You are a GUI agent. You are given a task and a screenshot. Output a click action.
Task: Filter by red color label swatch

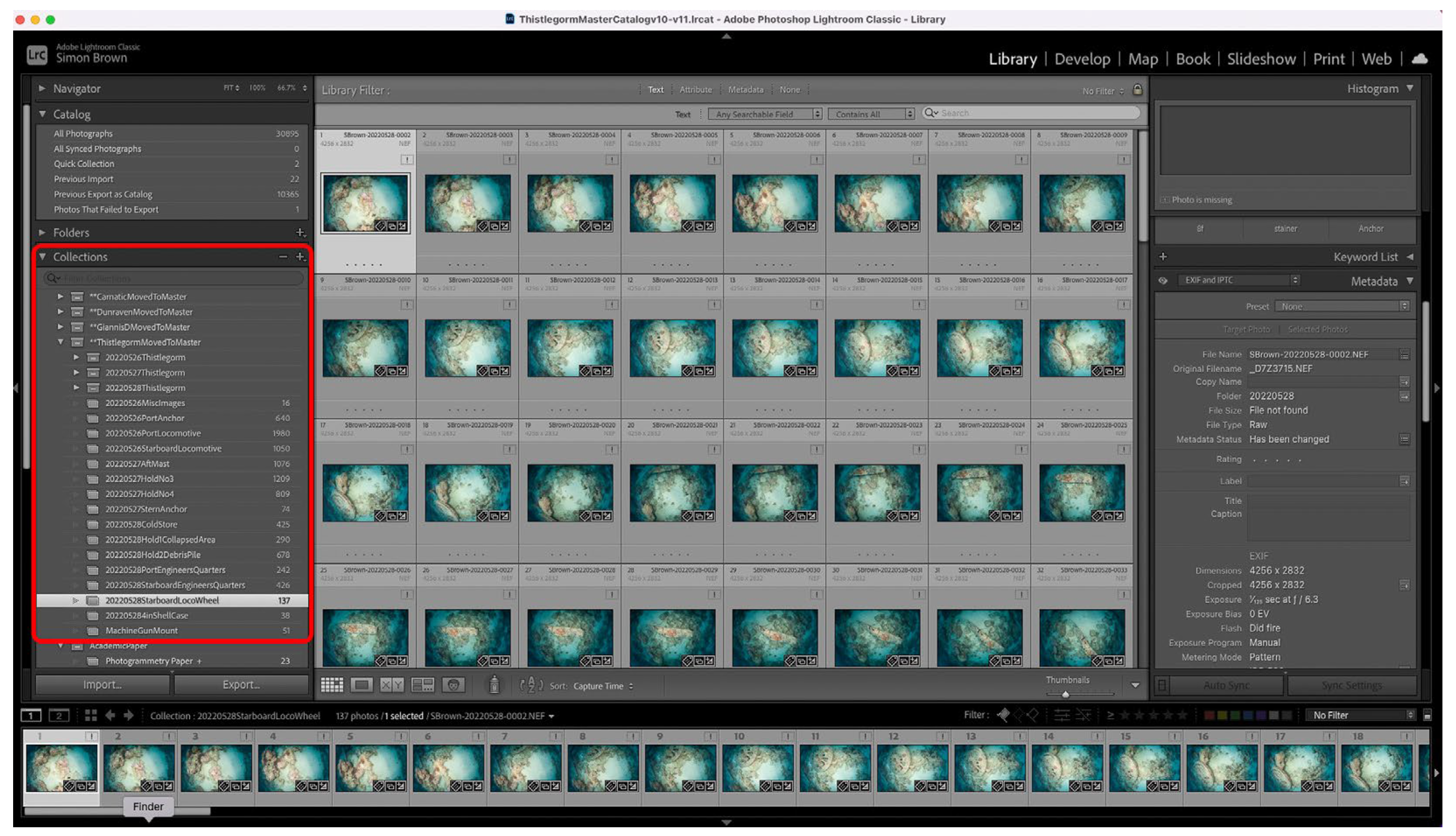[1209, 716]
